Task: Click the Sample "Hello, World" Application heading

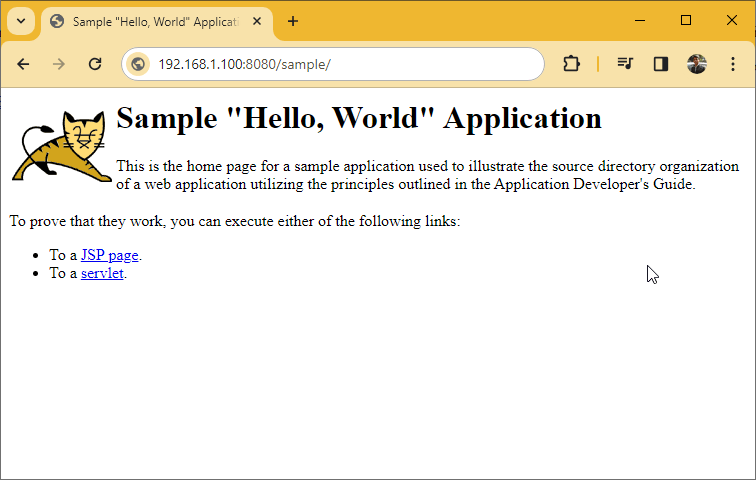Action: click(359, 118)
